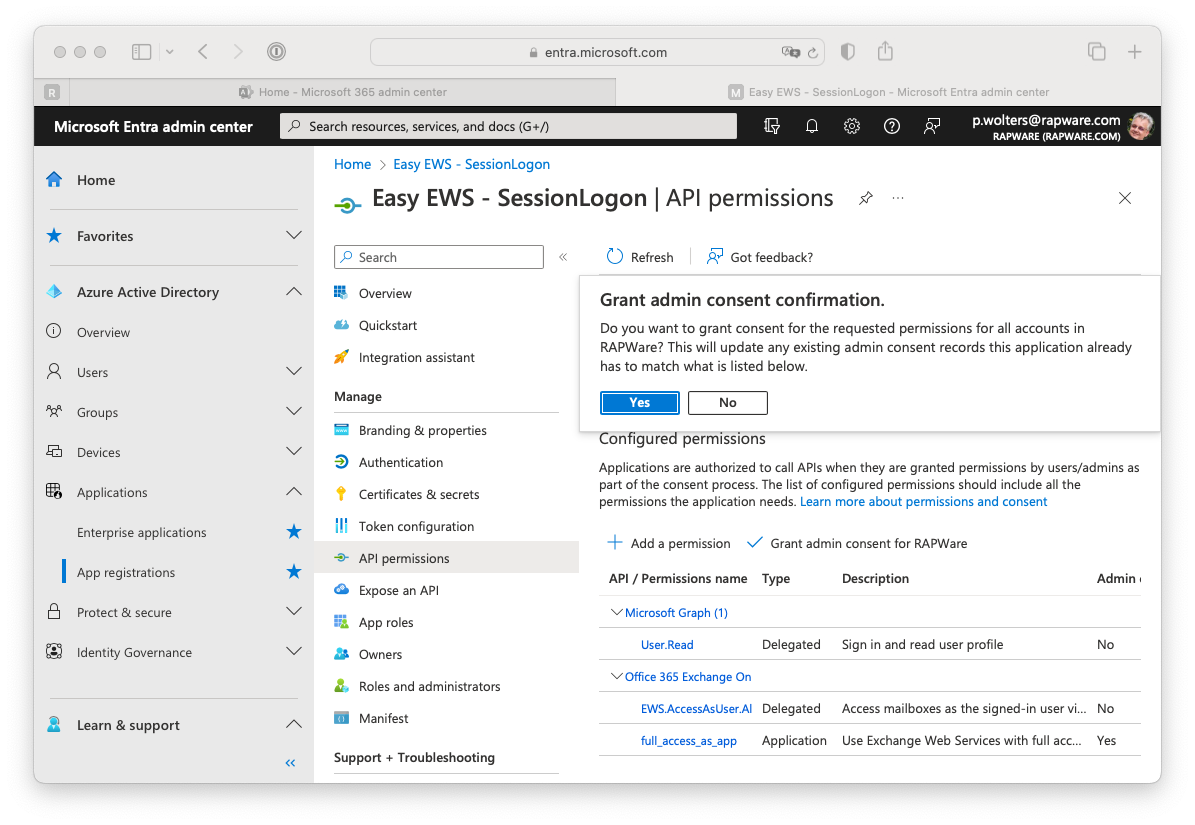Open Certificates & secrets
Image resolution: width=1195 pixels, height=825 pixels.
tap(418, 494)
